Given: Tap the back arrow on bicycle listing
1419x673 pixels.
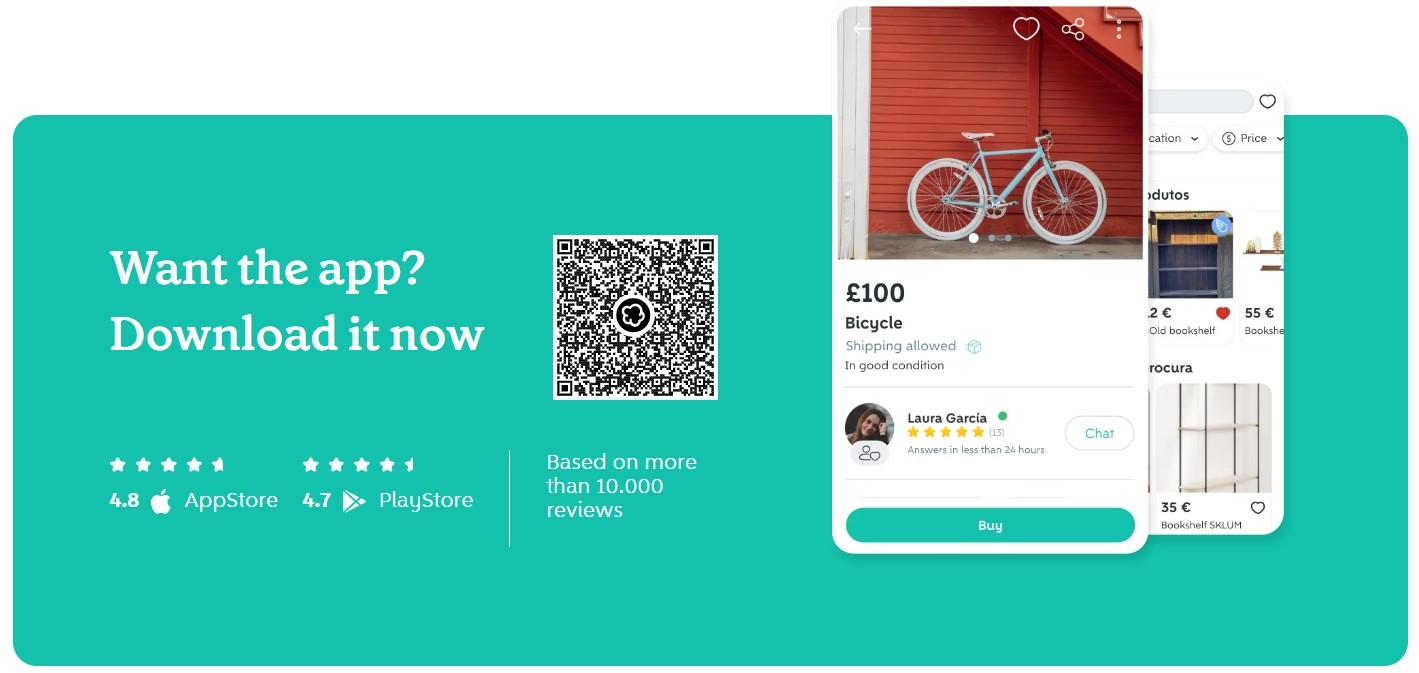Looking at the screenshot, I should (862, 29).
